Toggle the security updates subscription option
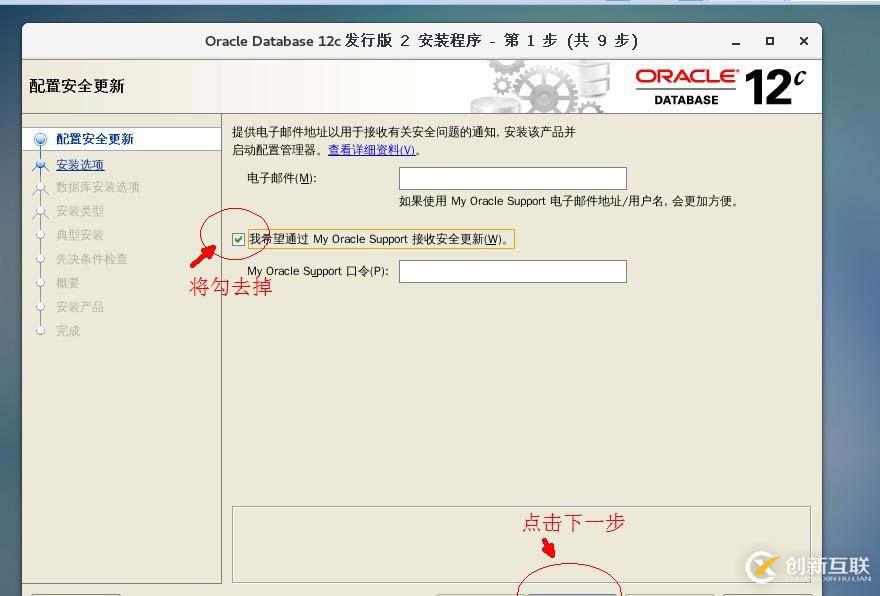Screen dimensions: 880x596 (238, 239)
